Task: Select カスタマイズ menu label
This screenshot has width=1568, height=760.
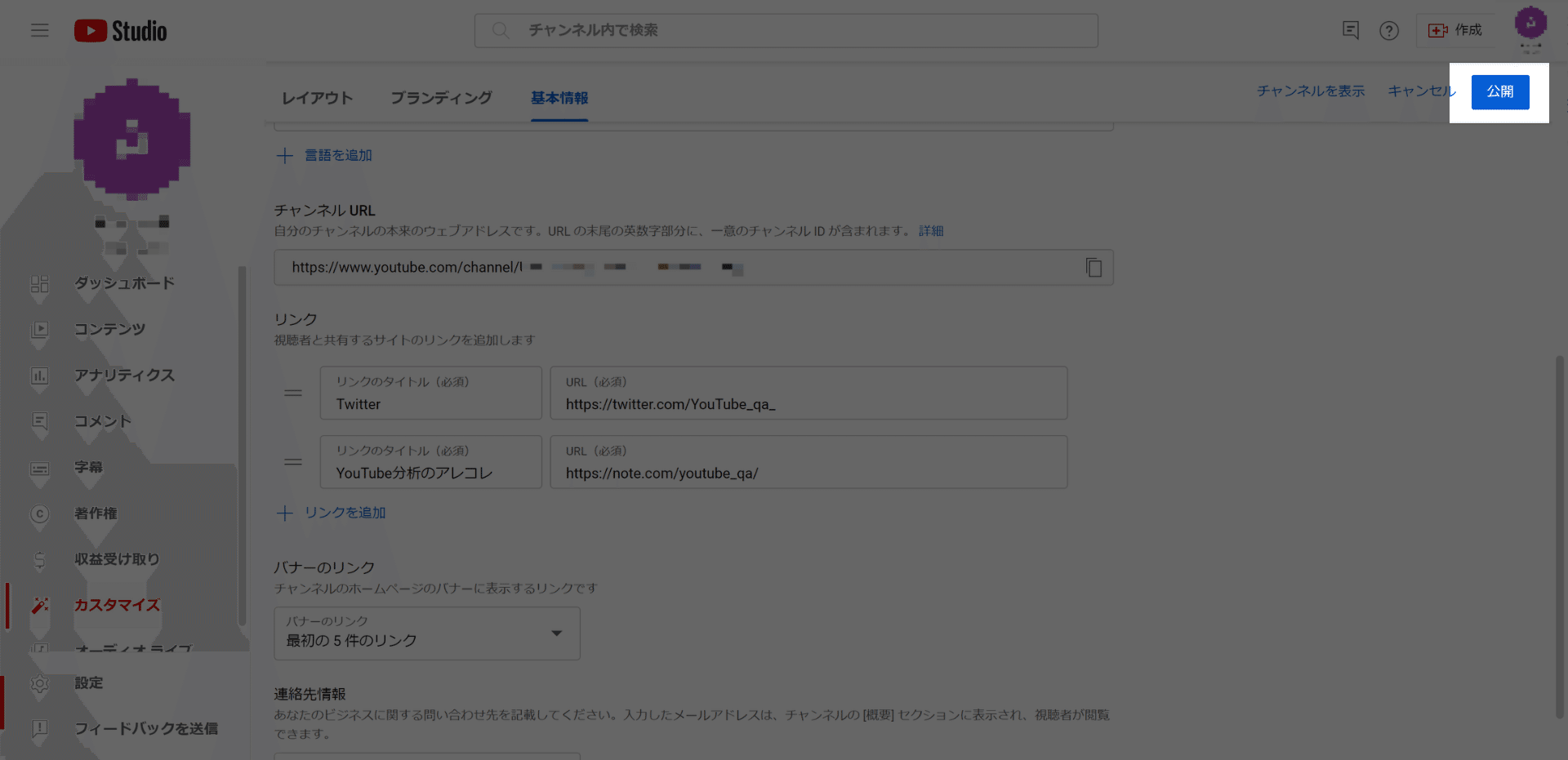Action: tap(117, 605)
